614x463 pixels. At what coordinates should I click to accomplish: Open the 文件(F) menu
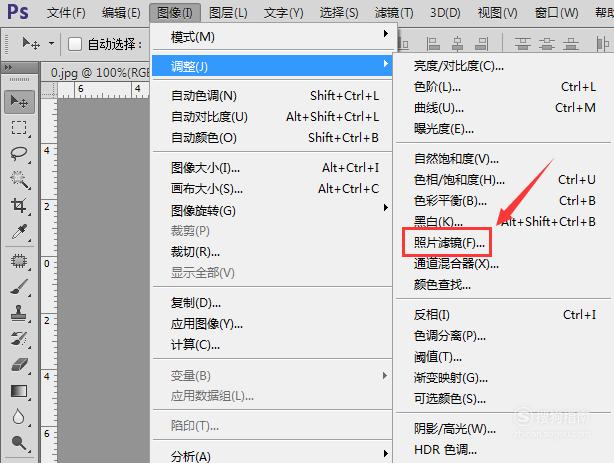pos(66,13)
